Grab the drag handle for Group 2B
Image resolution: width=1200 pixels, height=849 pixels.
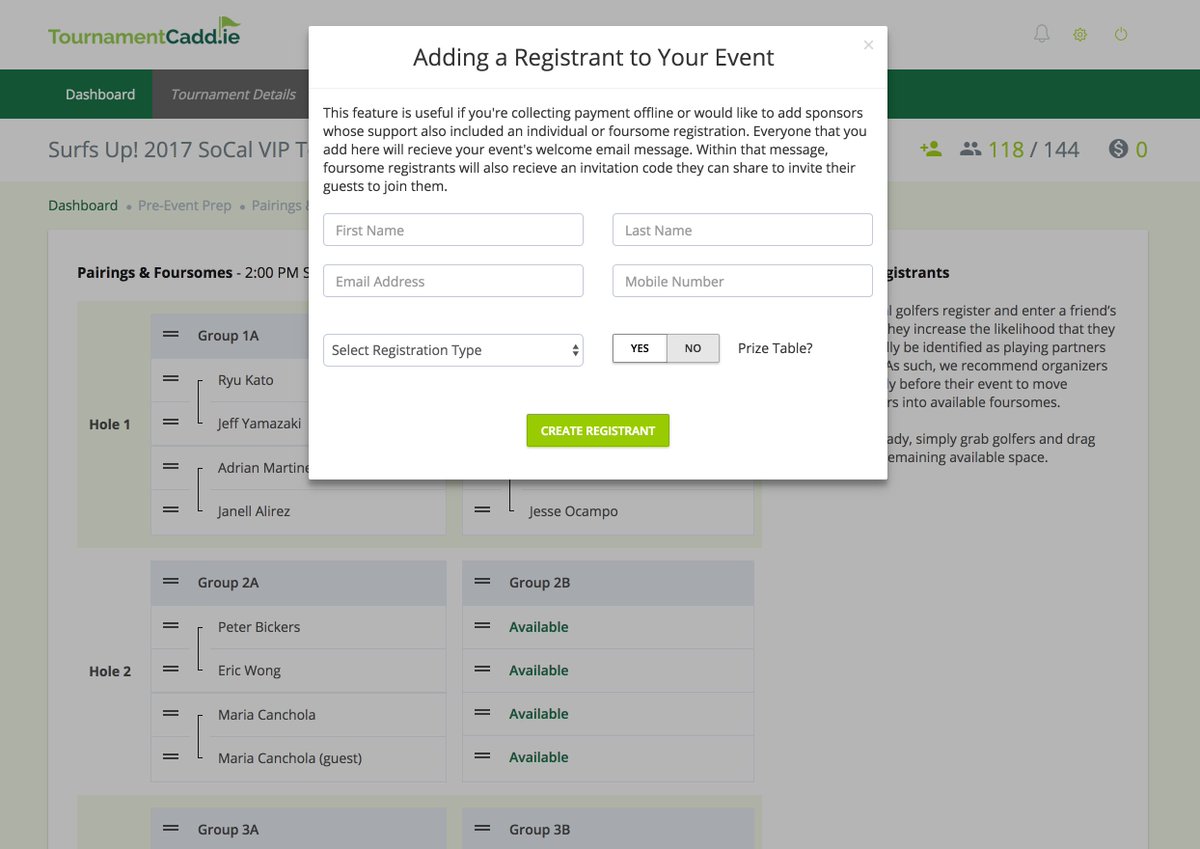[482, 582]
